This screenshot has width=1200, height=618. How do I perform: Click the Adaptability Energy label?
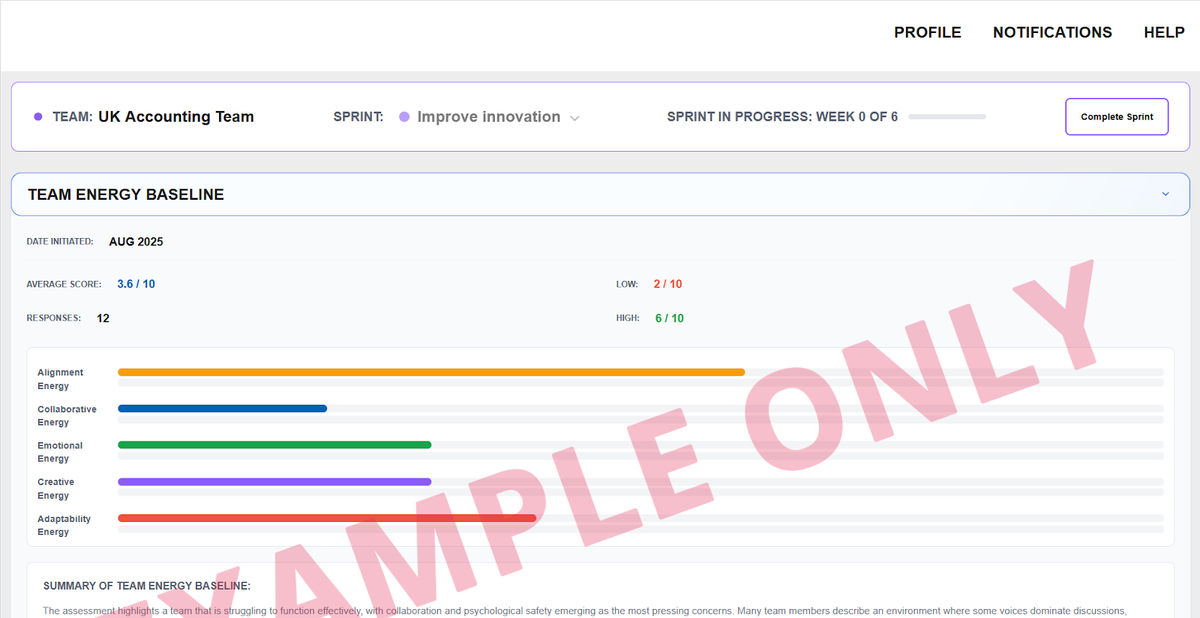[x=64, y=525]
